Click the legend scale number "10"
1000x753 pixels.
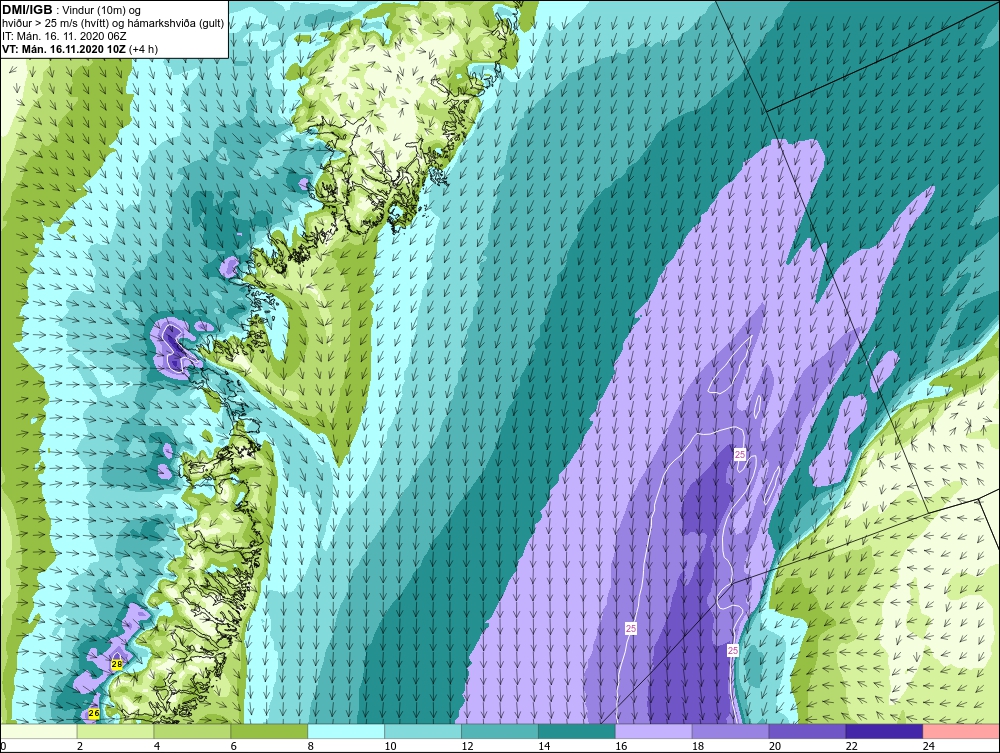(390, 746)
